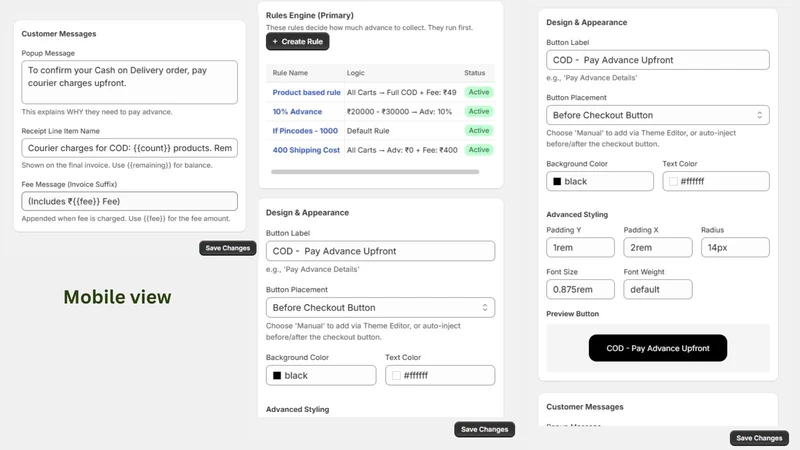Click the Create Rule button

tap(297, 41)
